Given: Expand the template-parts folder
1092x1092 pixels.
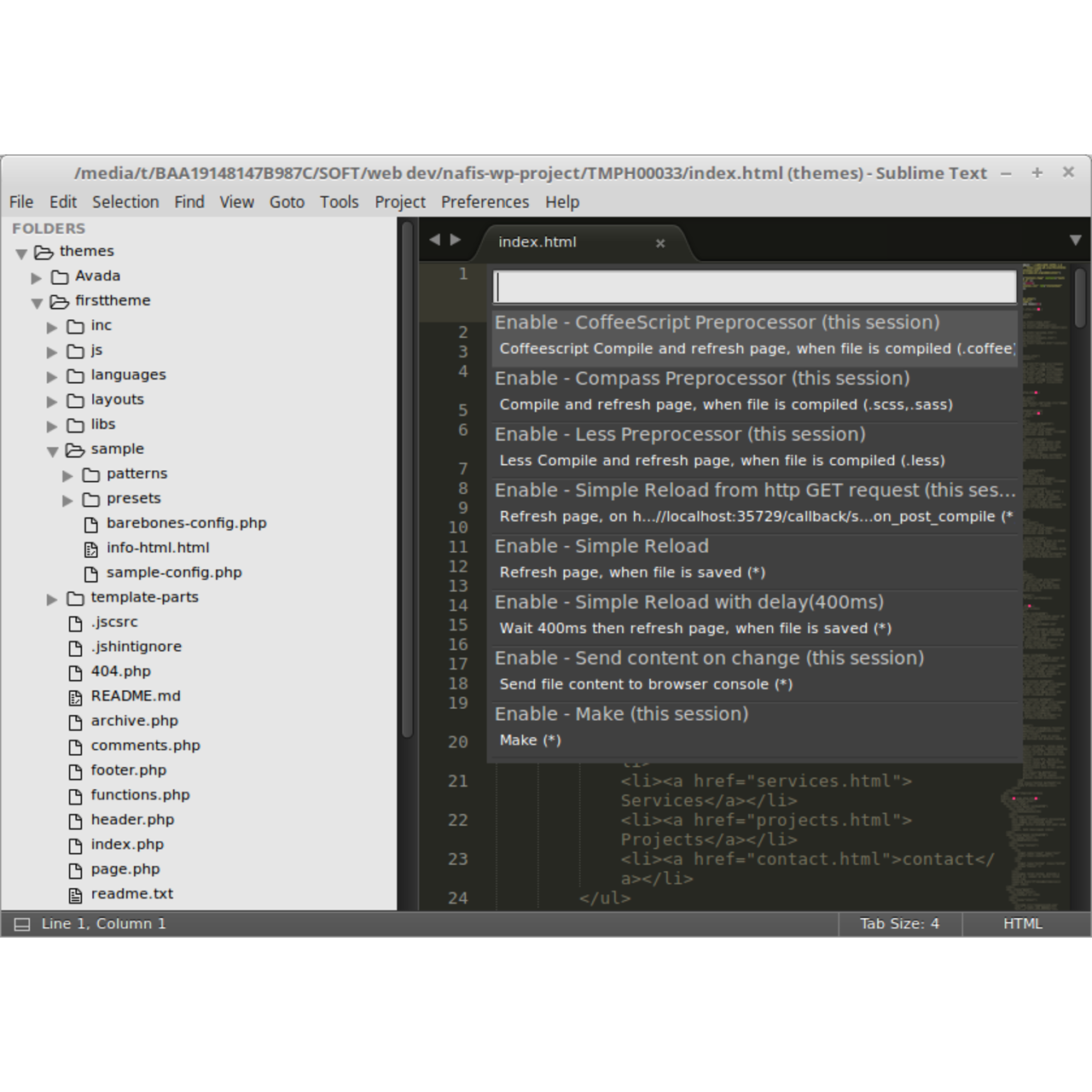Looking at the screenshot, I should point(52,599).
